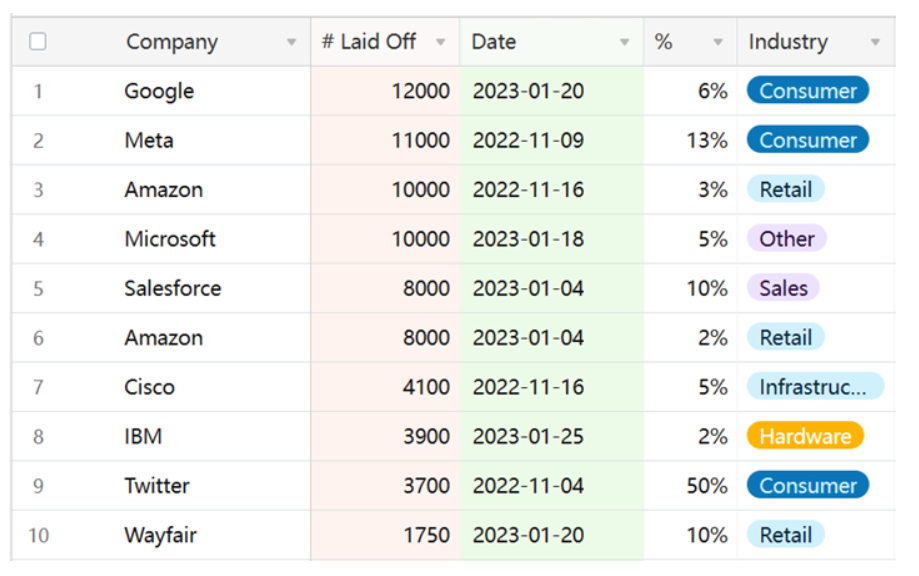Select the 12000 laid off cell
This screenshot has width=919, height=576.
(x=420, y=91)
